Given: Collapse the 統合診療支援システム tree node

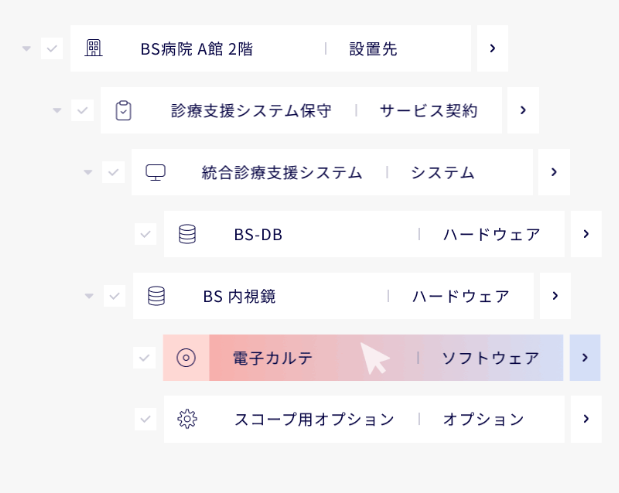Looking at the screenshot, I should coord(88,173).
